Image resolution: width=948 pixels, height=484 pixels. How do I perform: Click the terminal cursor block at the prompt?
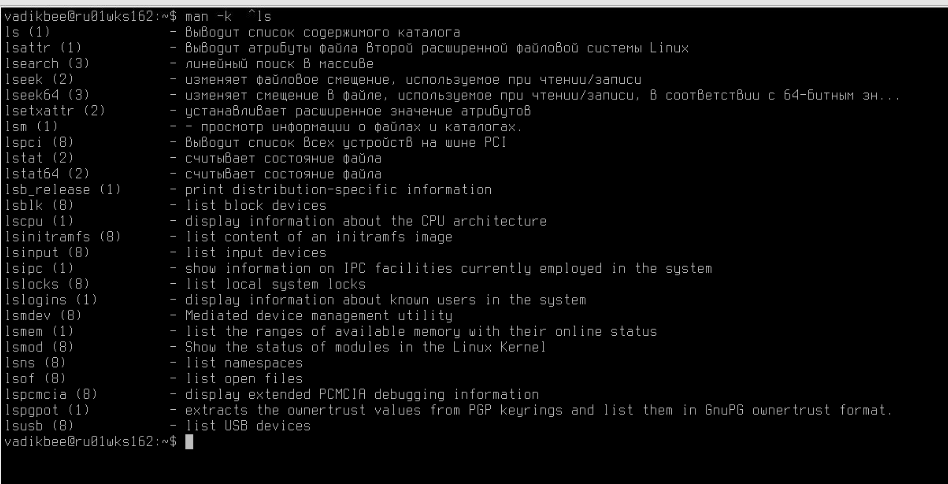189,442
